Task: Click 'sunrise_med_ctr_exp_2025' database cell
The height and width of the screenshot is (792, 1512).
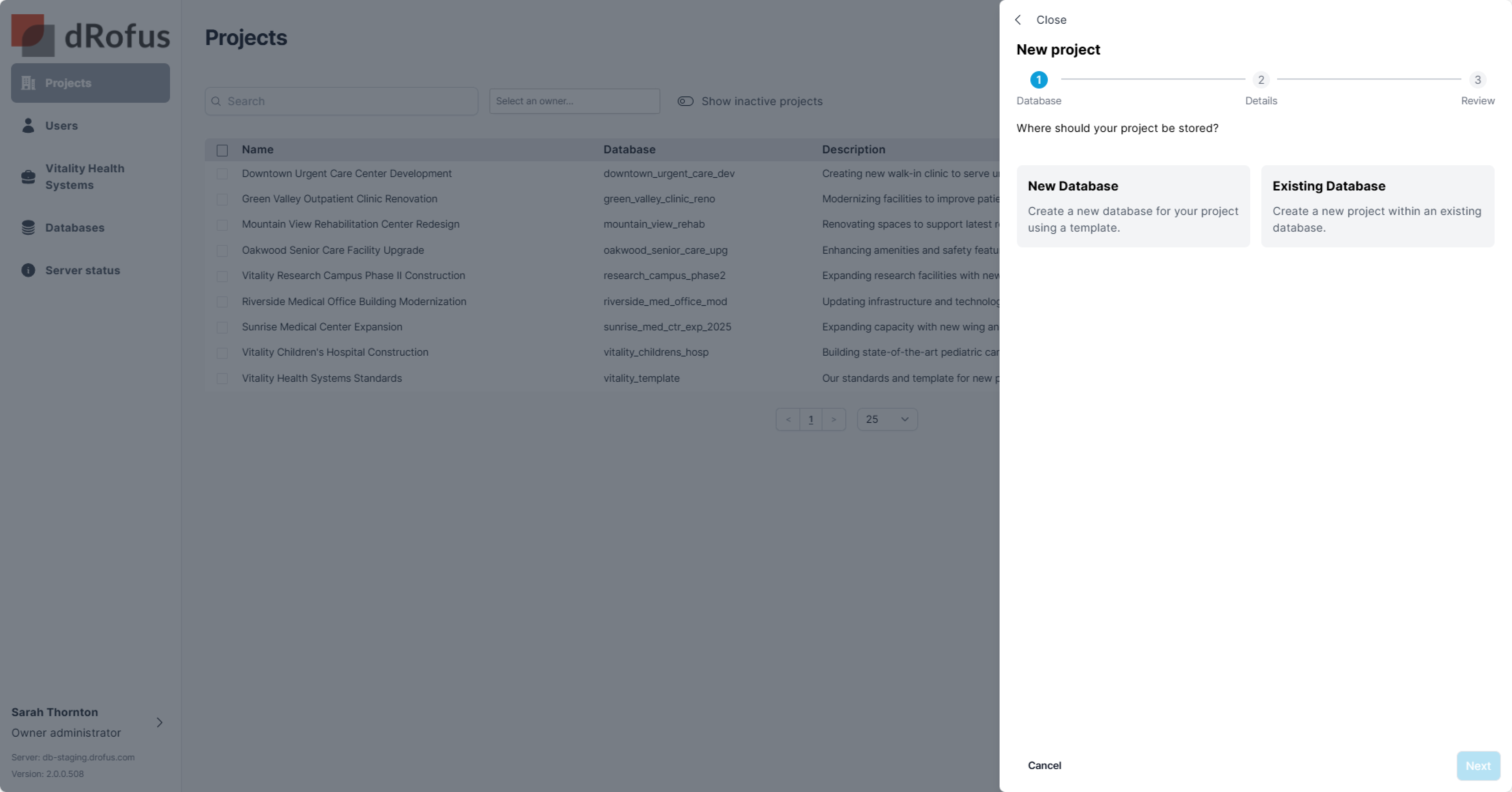Action: point(667,327)
